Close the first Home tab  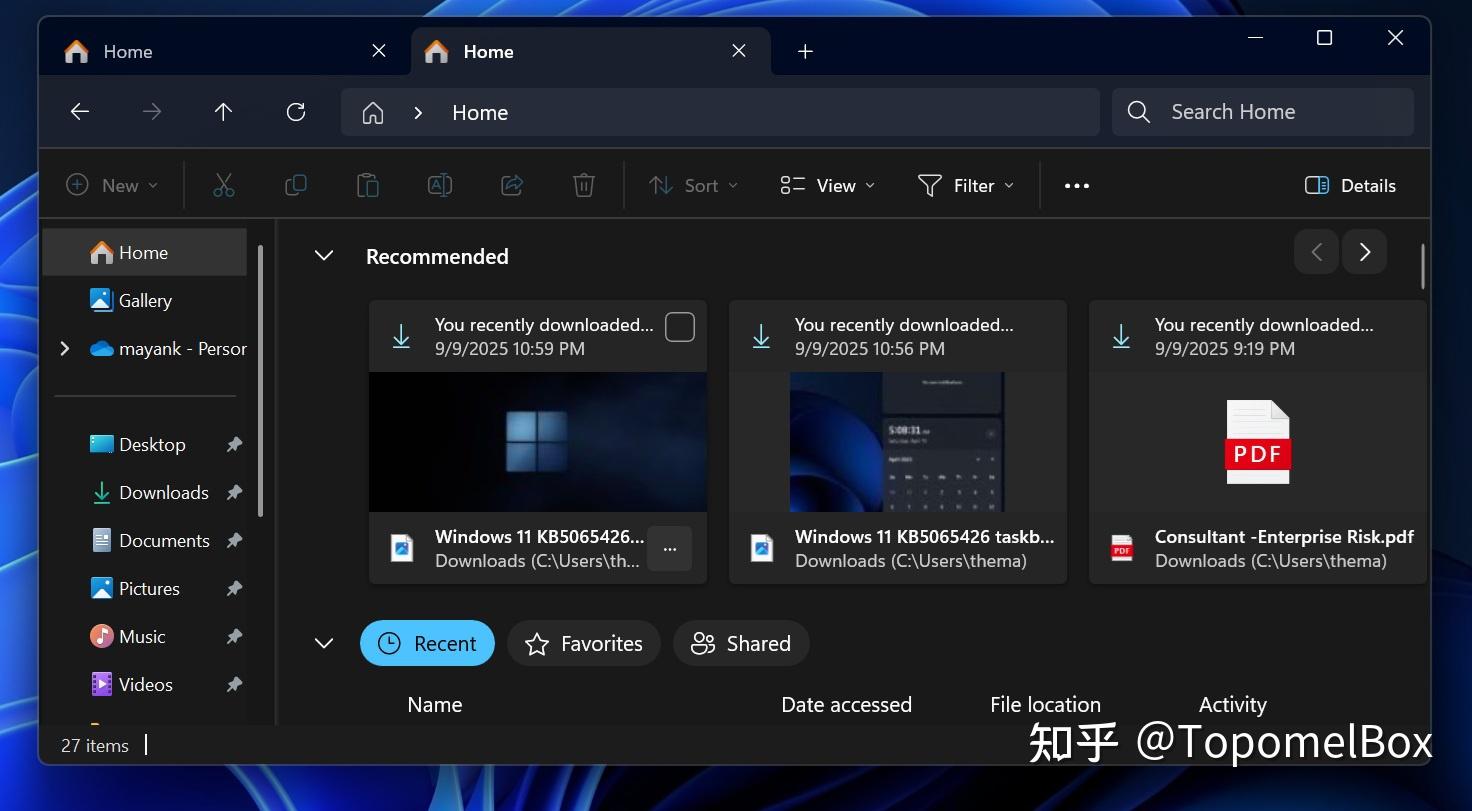coord(379,51)
